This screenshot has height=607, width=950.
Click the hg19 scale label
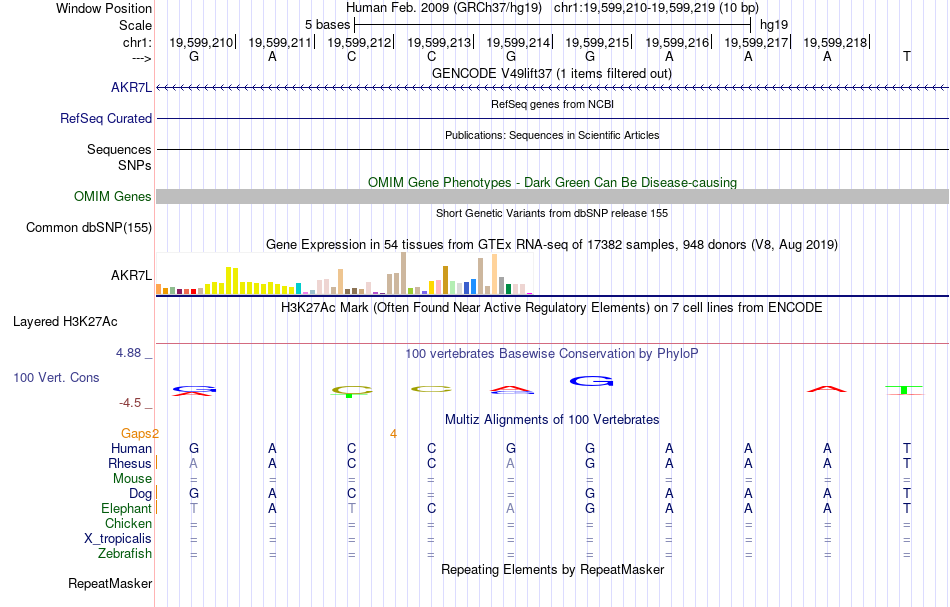click(x=774, y=25)
